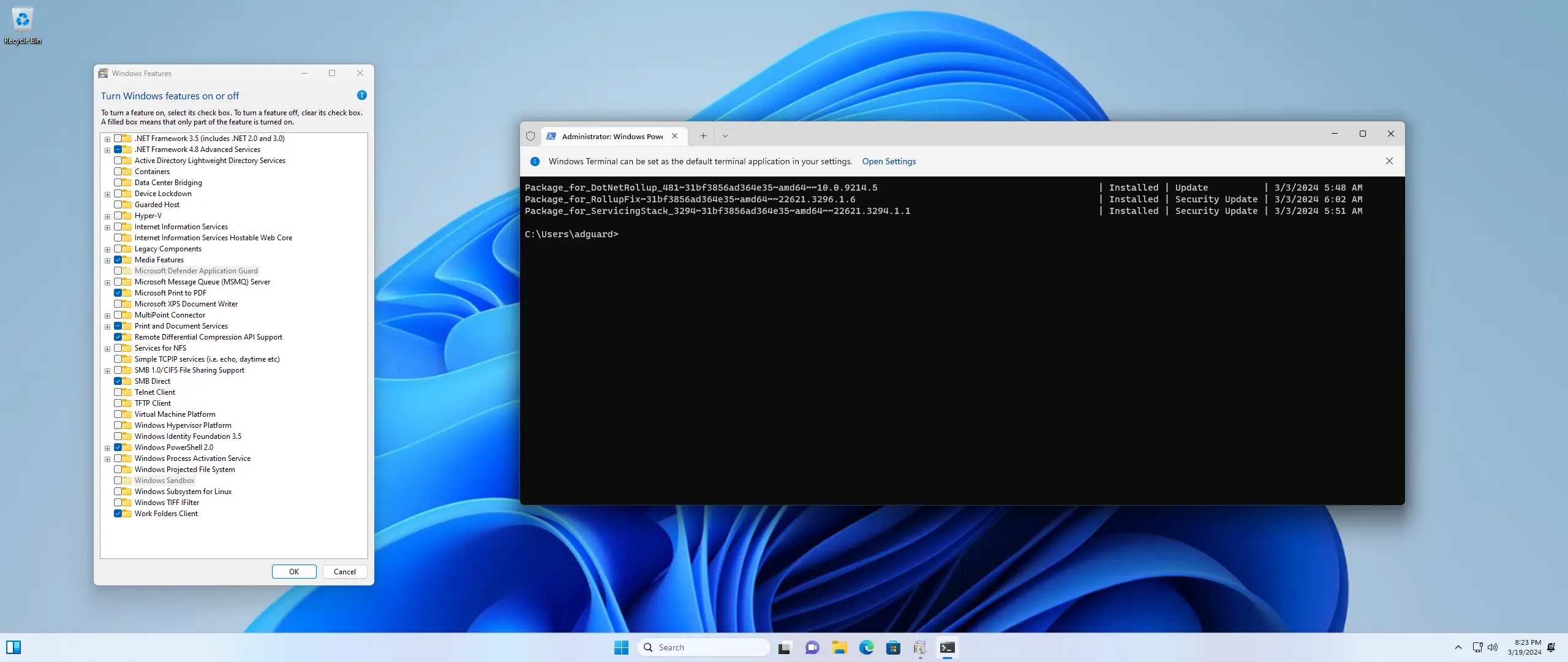Close the PowerShell tab
The width and height of the screenshot is (1568, 662).
[674, 136]
